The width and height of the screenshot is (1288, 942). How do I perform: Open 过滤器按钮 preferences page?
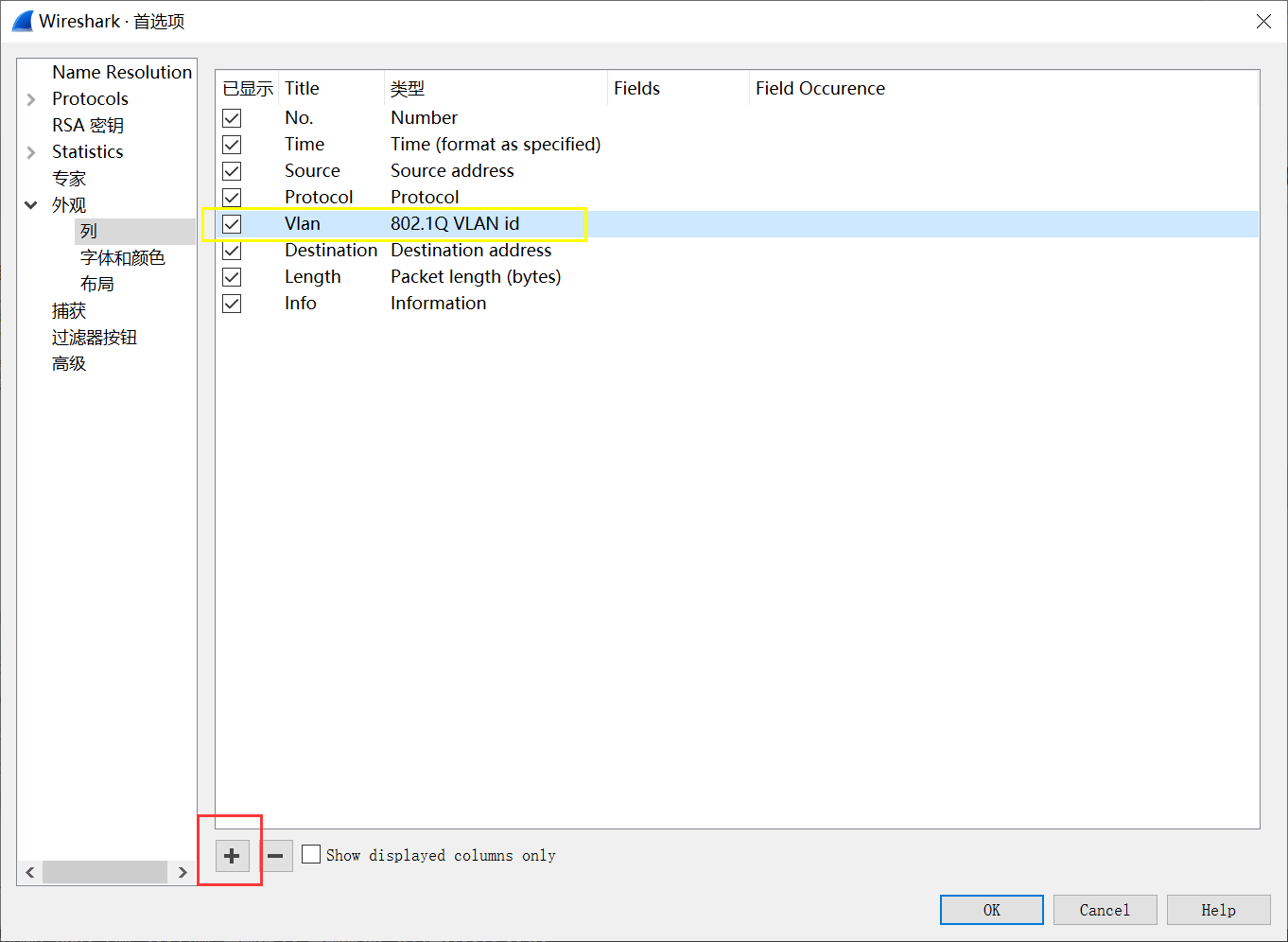click(x=95, y=337)
